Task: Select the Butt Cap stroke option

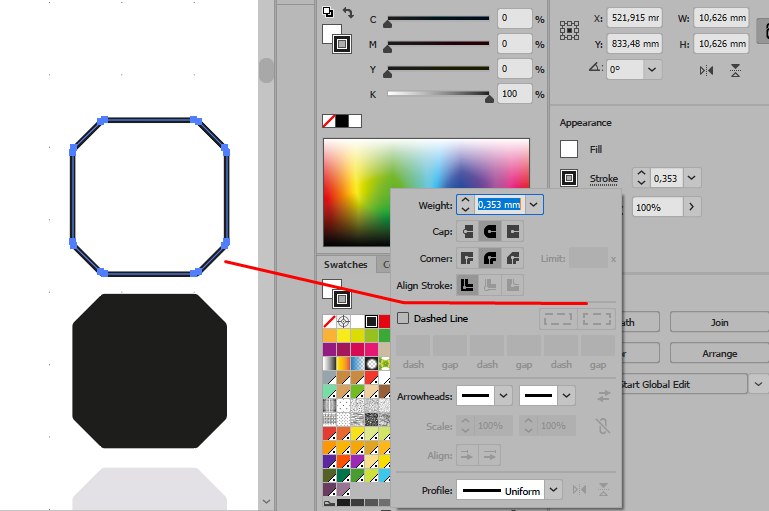Action: (x=467, y=231)
